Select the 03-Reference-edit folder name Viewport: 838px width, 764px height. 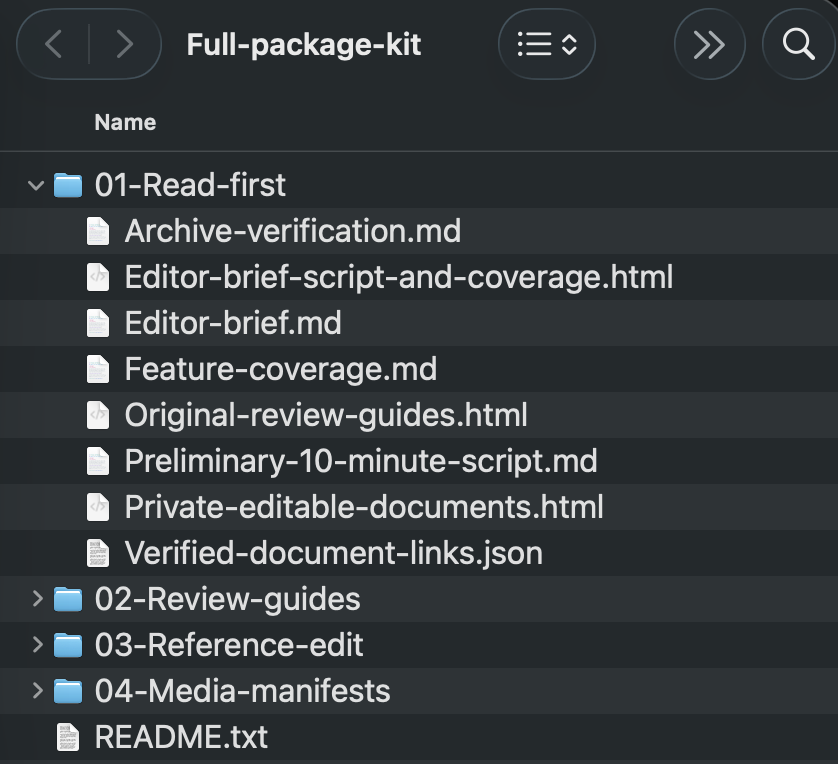click(x=229, y=644)
